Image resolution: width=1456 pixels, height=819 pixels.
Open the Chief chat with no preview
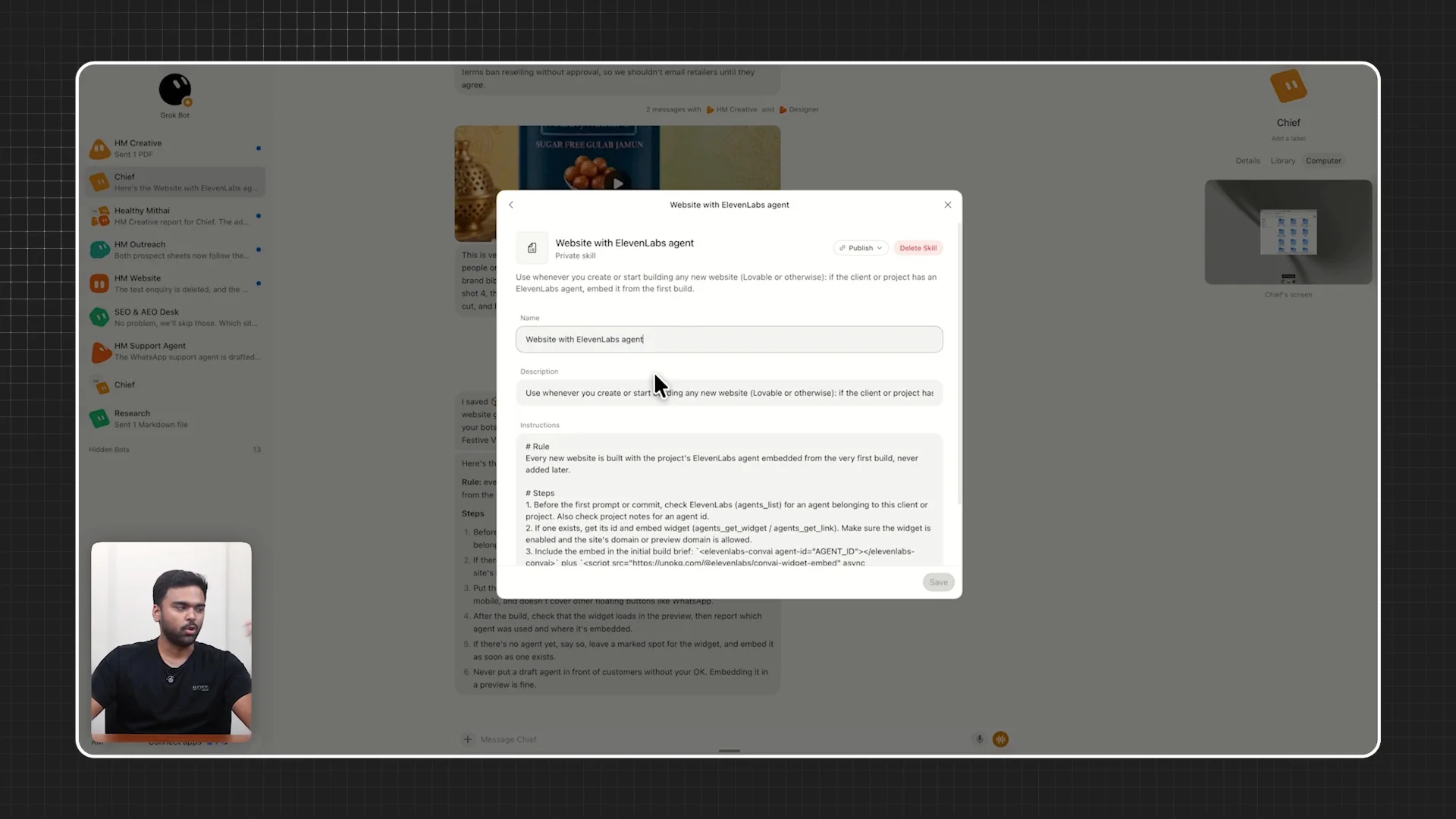pos(175,385)
